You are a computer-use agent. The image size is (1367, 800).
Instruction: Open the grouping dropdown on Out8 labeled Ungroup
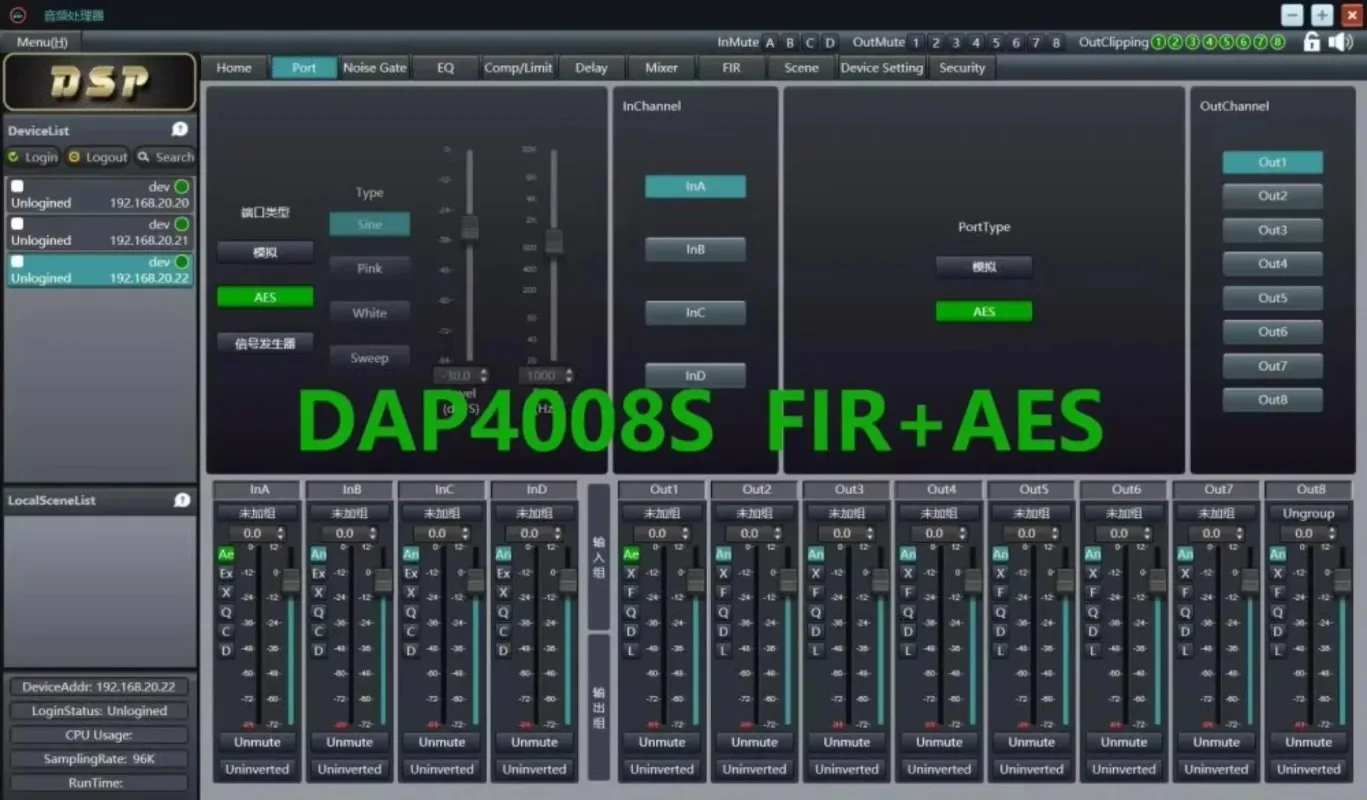coord(1308,512)
